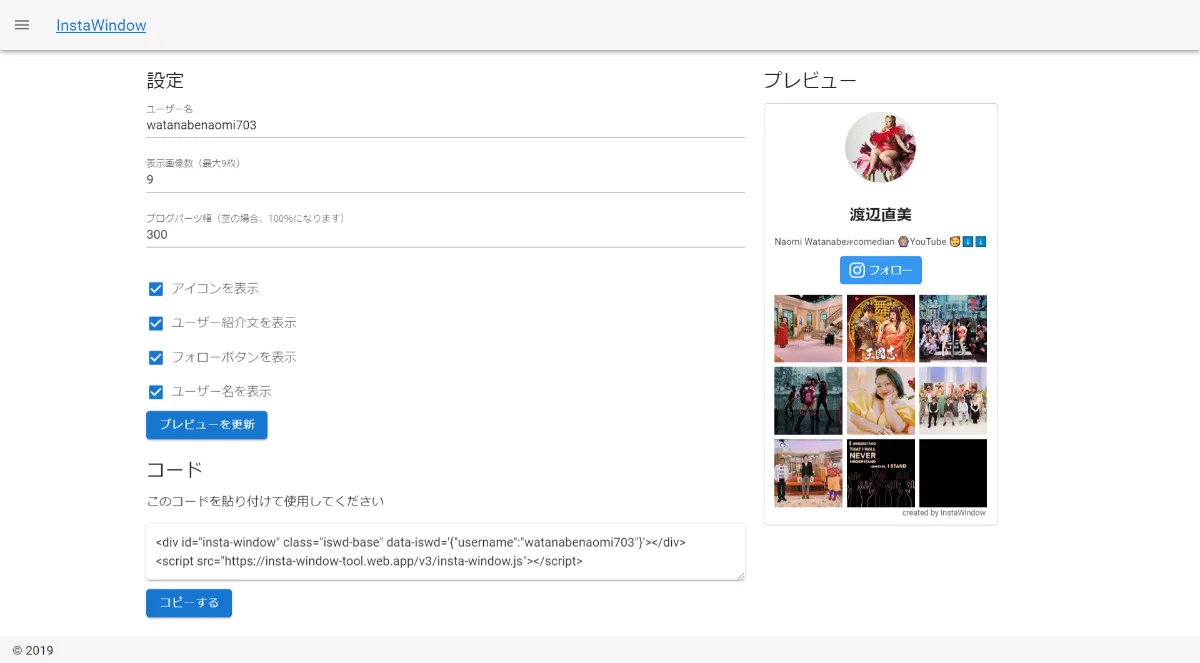Click the created by InstaWindow credit
The height and width of the screenshot is (663, 1200).
click(944, 513)
